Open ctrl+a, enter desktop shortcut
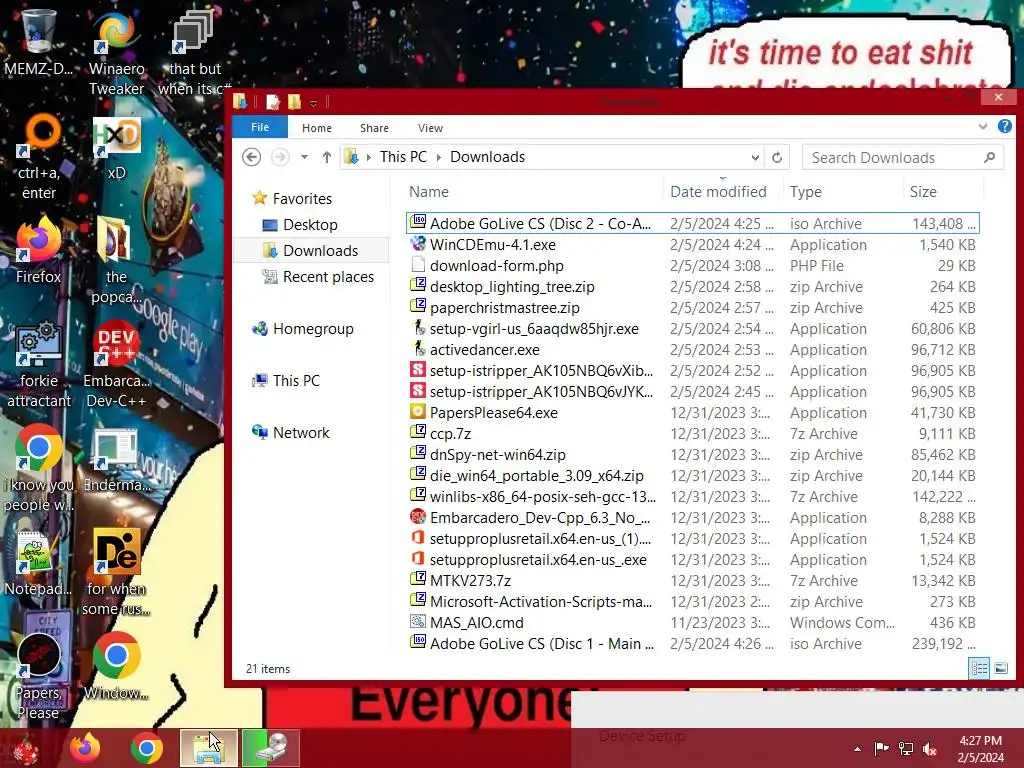1024x768 pixels. 39,157
